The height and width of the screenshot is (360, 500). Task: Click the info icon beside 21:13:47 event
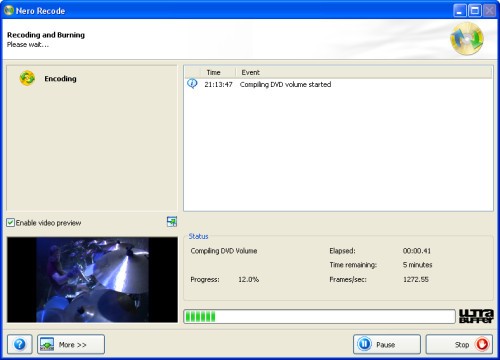point(192,83)
